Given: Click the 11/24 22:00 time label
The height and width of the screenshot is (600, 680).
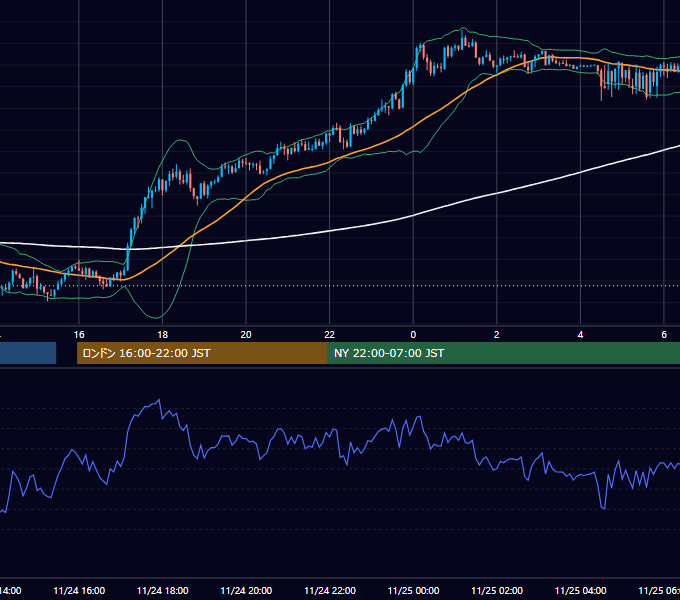Looking at the screenshot, I should pyautogui.click(x=330, y=590).
